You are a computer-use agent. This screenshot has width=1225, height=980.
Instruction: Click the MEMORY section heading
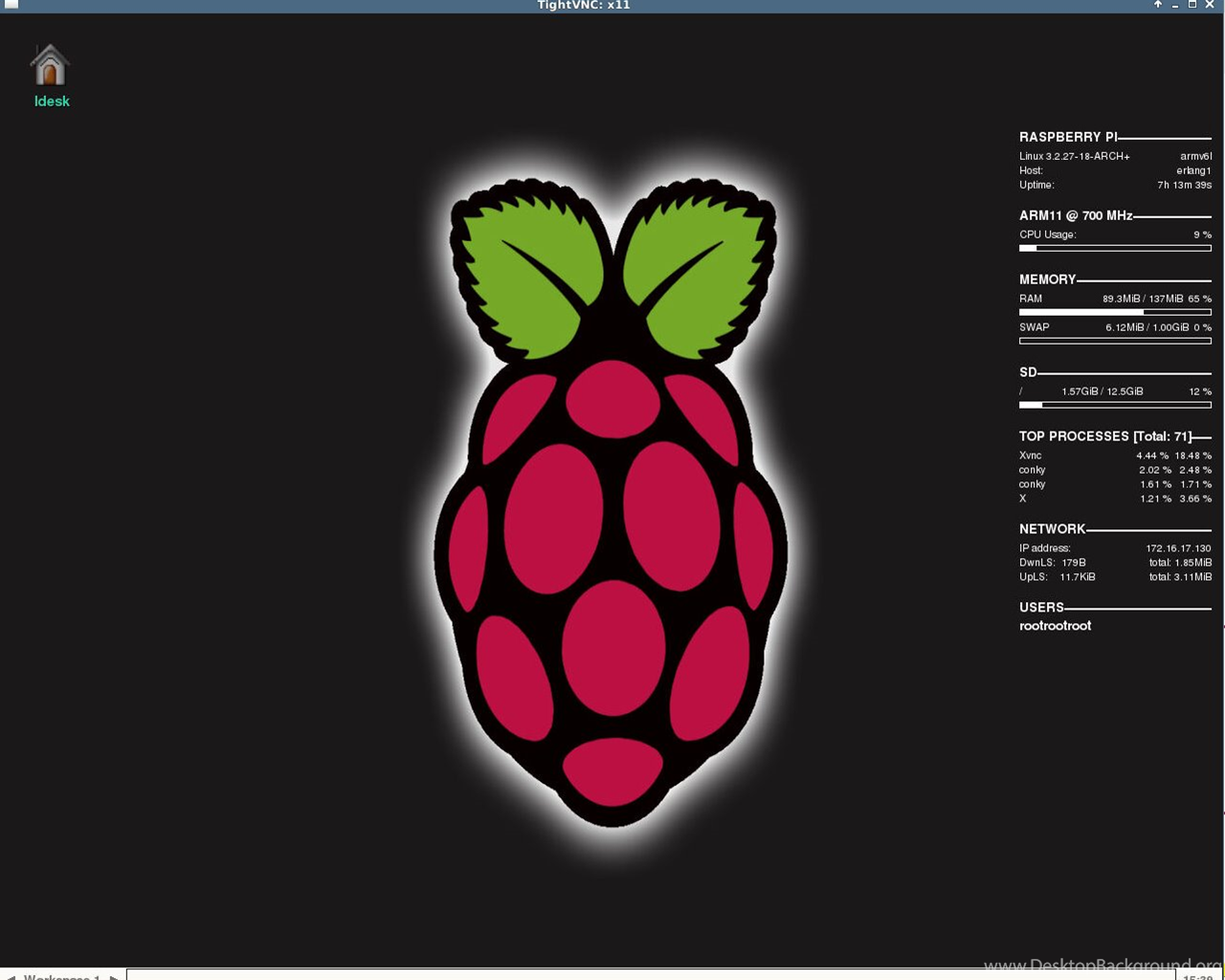pyautogui.click(x=1048, y=279)
